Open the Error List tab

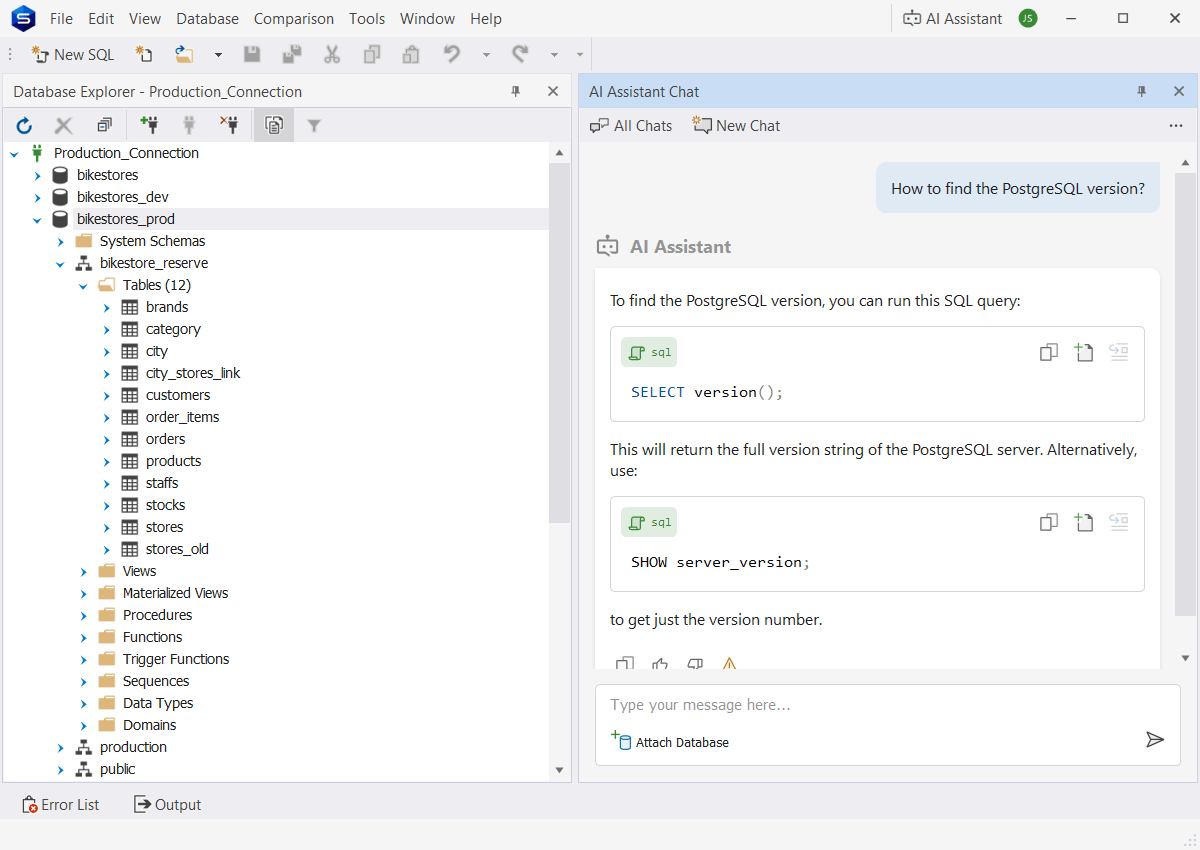60,804
